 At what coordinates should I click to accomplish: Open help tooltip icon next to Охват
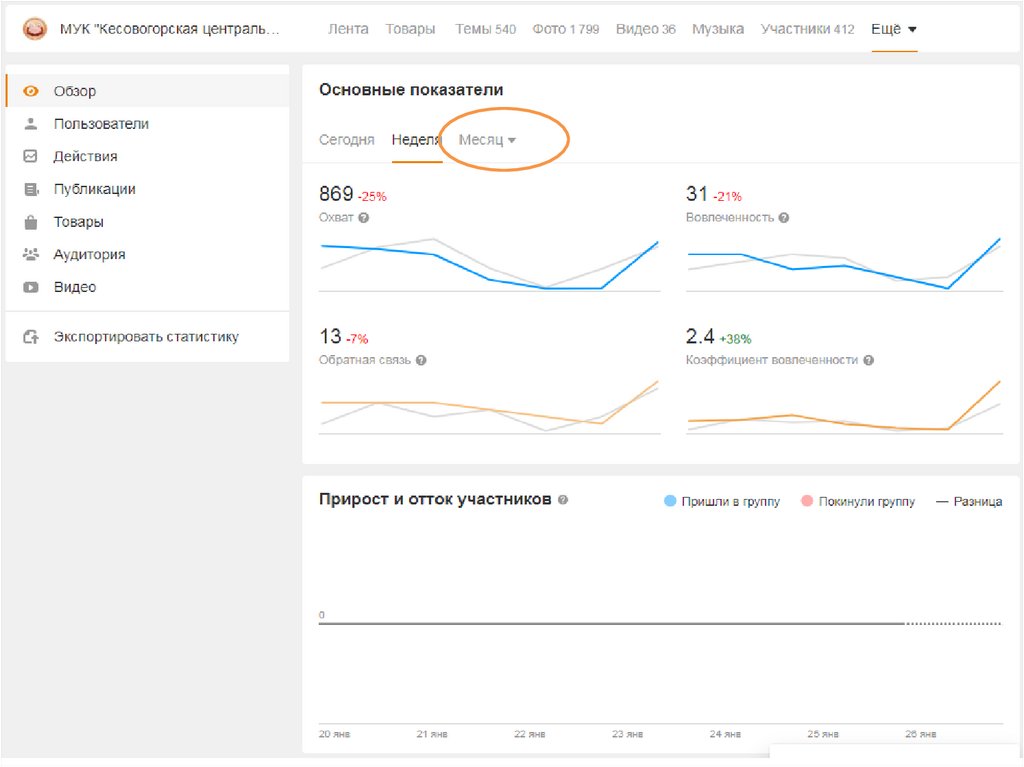364,217
